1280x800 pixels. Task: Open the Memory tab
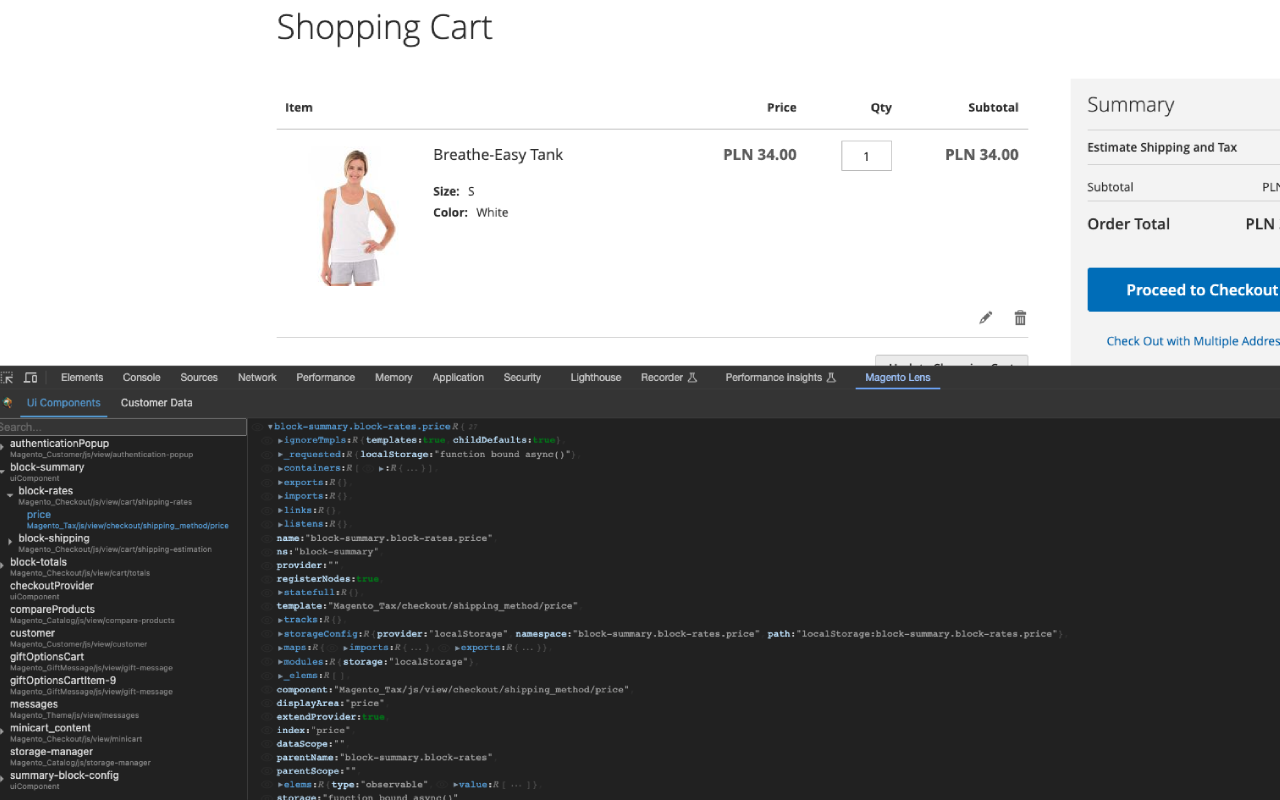tap(394, 378)
